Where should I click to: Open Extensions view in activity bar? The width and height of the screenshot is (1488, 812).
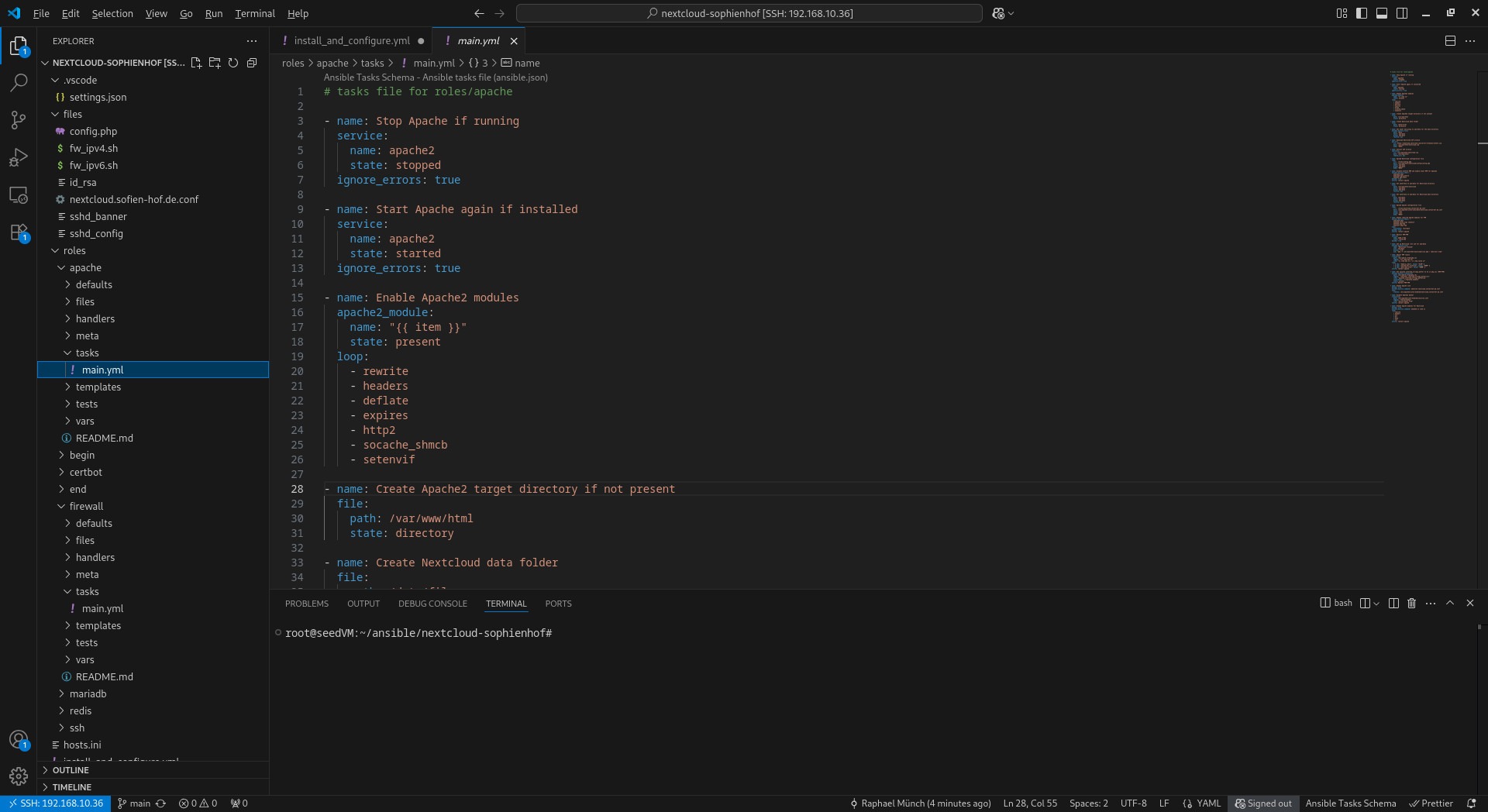[19, 232]
